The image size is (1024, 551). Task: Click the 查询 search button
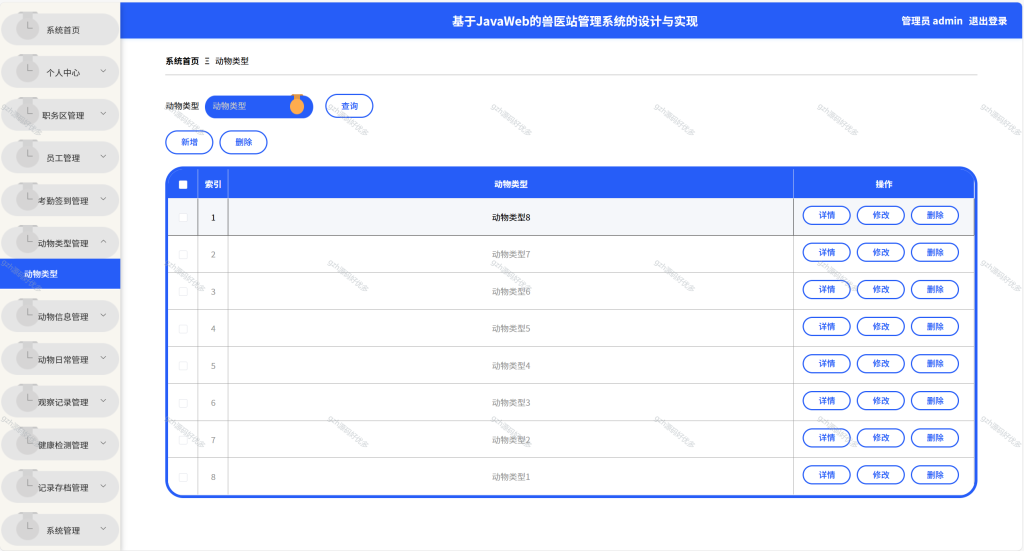349,106
